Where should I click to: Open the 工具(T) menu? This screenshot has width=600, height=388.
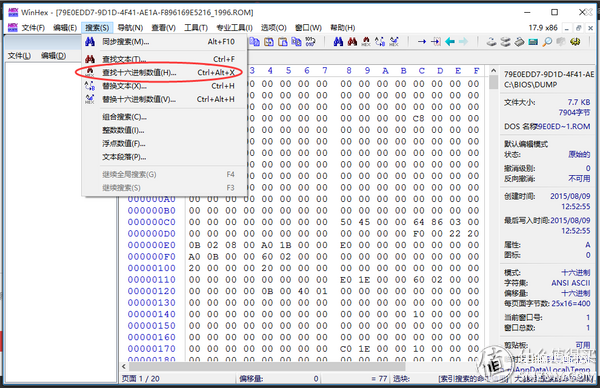(196, 28)
